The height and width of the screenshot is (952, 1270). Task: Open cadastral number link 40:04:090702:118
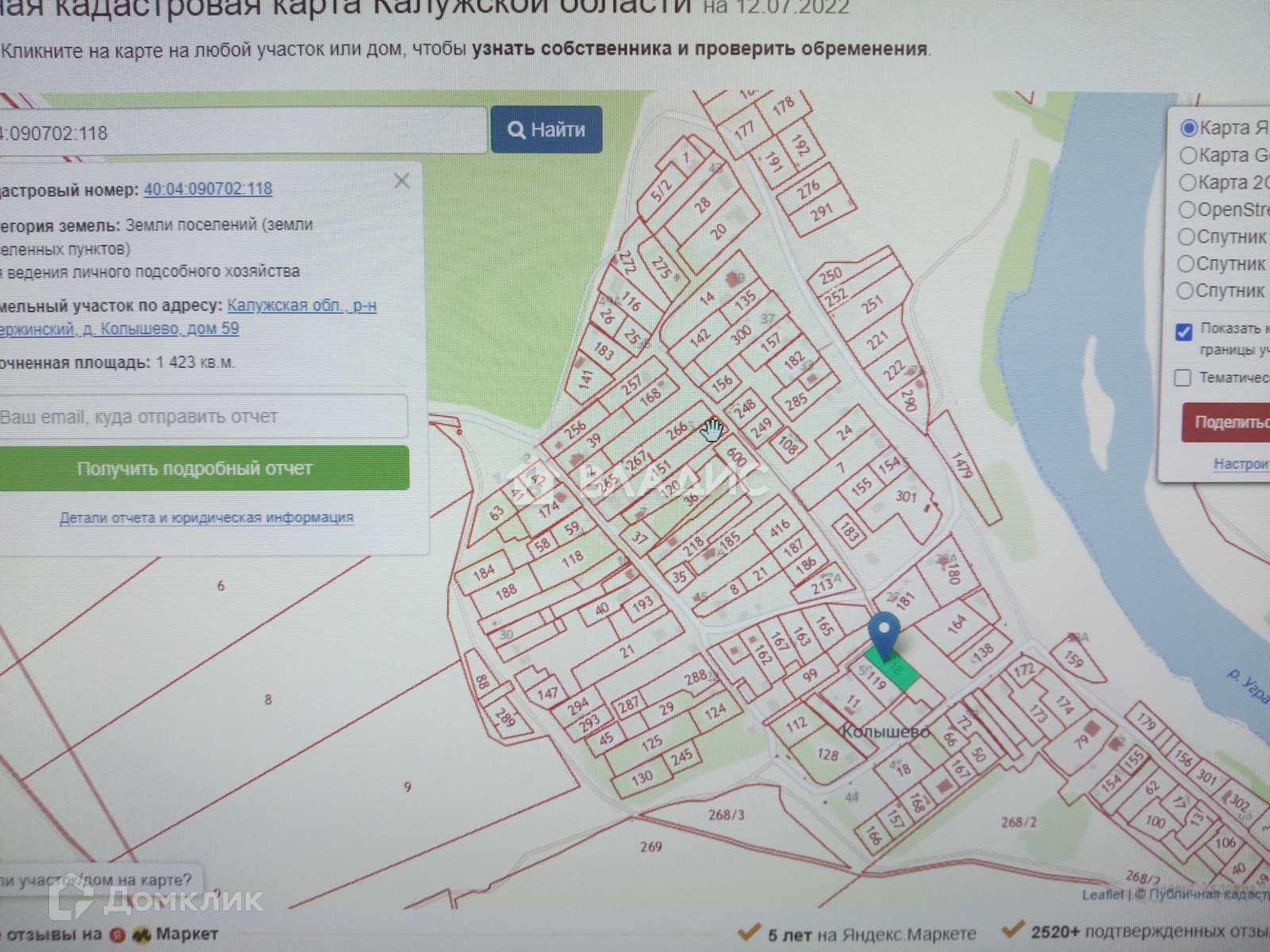point(208,189)
